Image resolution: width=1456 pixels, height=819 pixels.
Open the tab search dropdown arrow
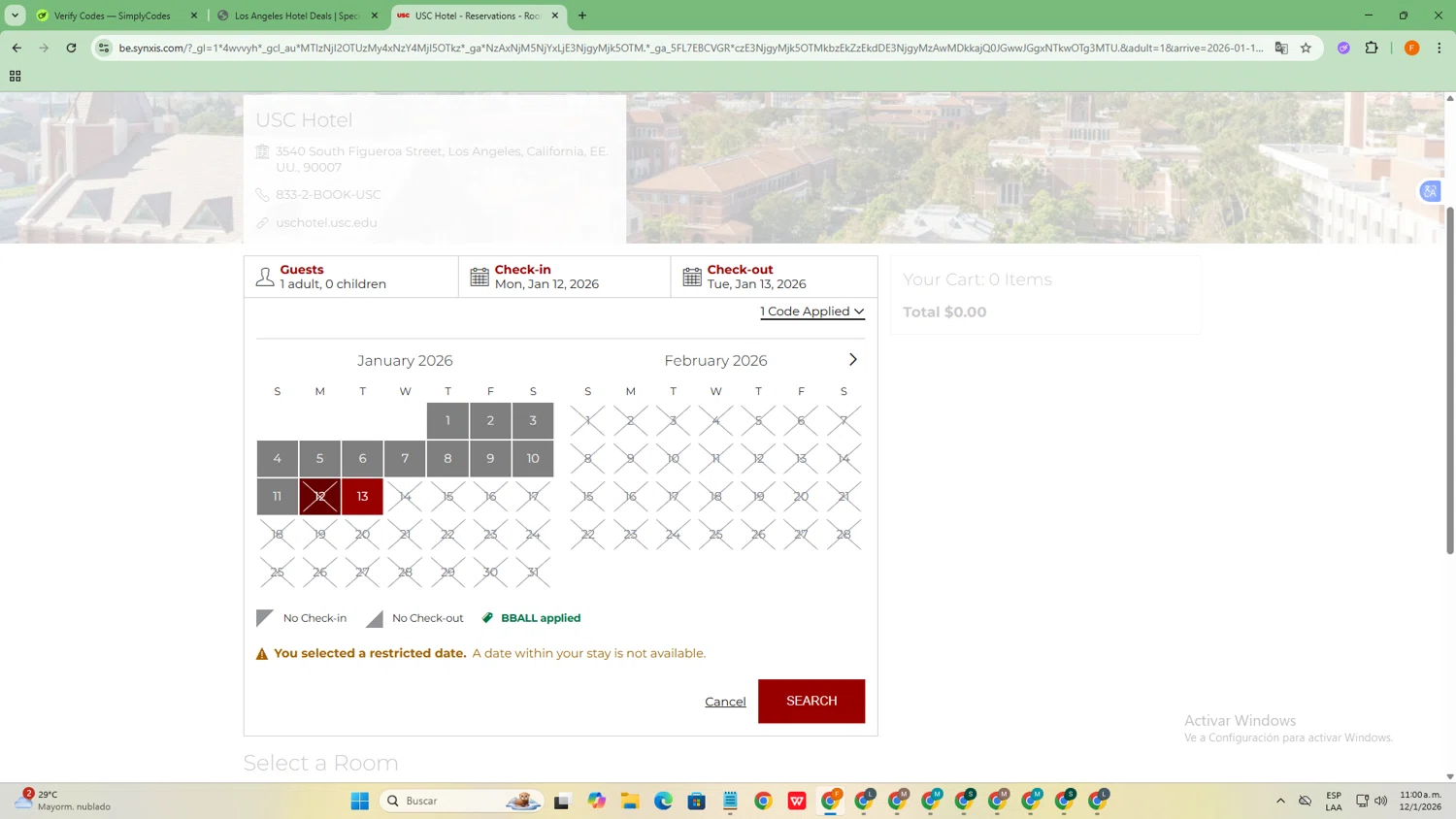coord(16,16)
